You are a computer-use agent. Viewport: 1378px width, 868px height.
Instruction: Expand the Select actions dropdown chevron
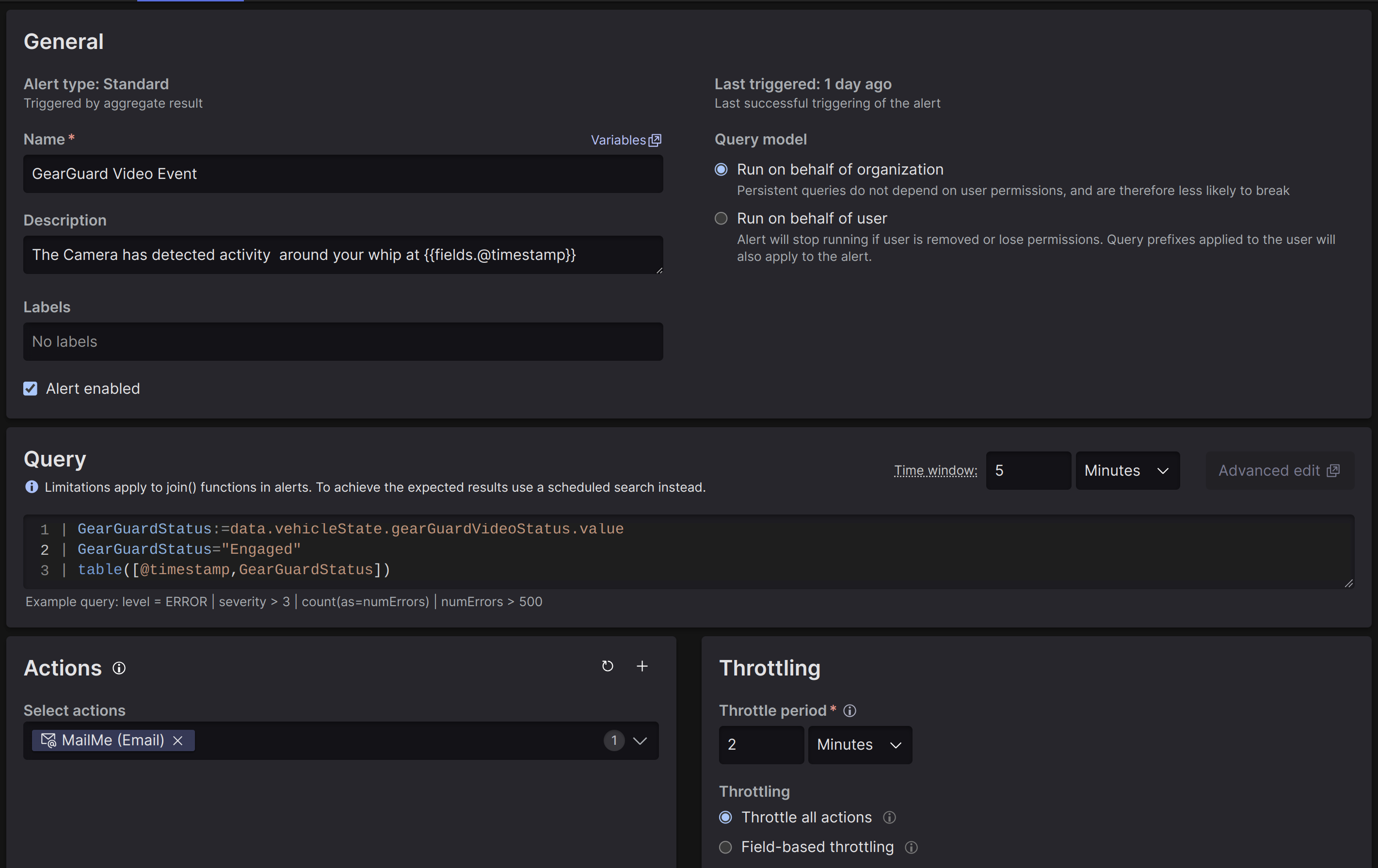(640, 740)
